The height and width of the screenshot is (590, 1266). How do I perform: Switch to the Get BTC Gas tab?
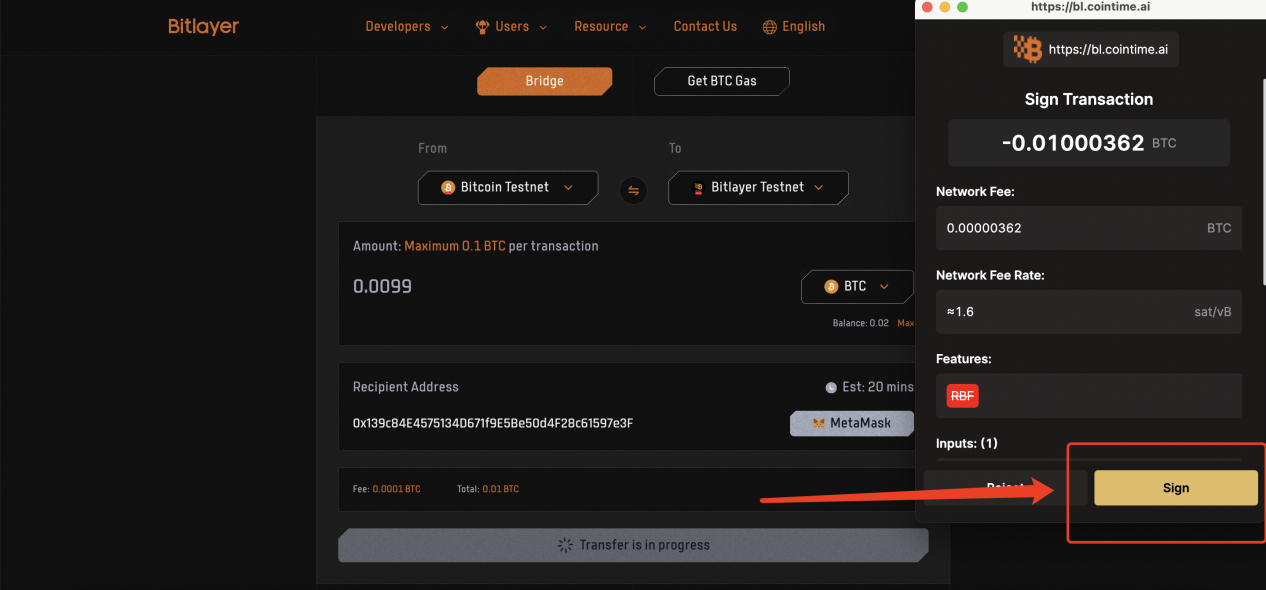721,81
